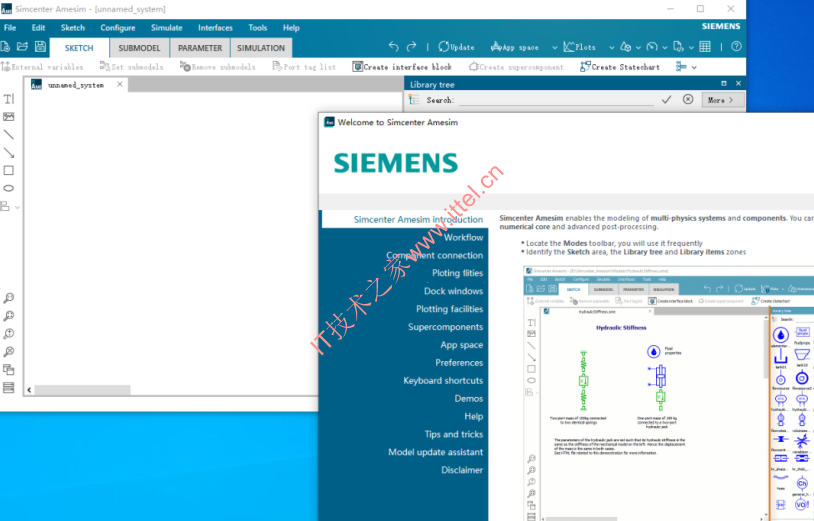Switch to SUBMODEL mode tab
The image size is (814, 521).
pyautogui.click(x=139, y=48)
